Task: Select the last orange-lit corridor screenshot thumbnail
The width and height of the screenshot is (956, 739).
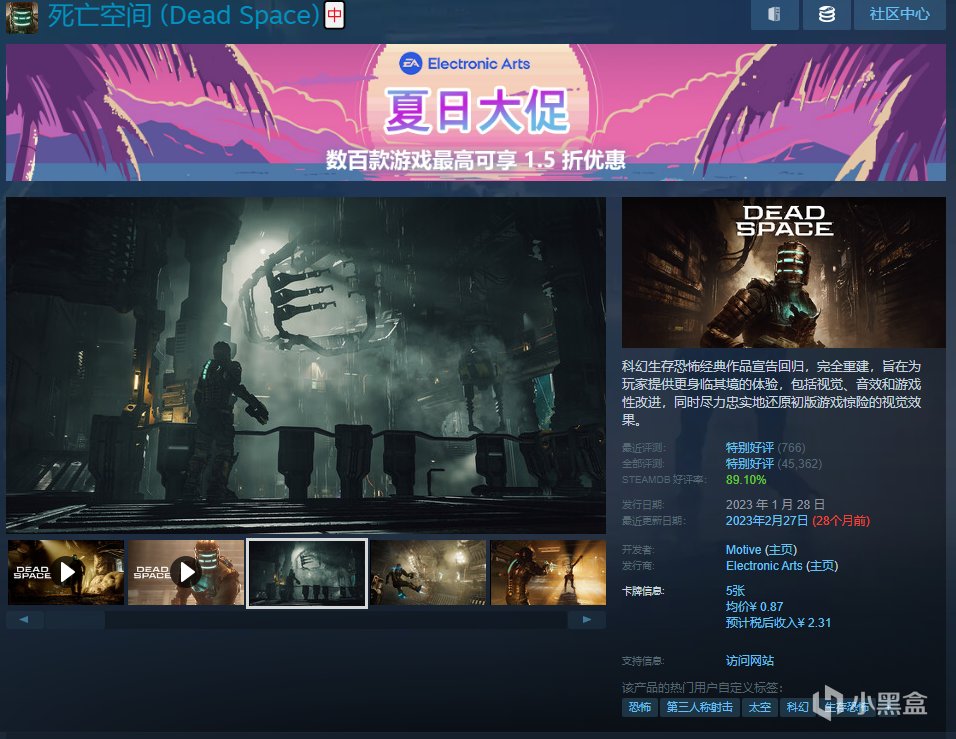Action: click(x=548, y=573)
